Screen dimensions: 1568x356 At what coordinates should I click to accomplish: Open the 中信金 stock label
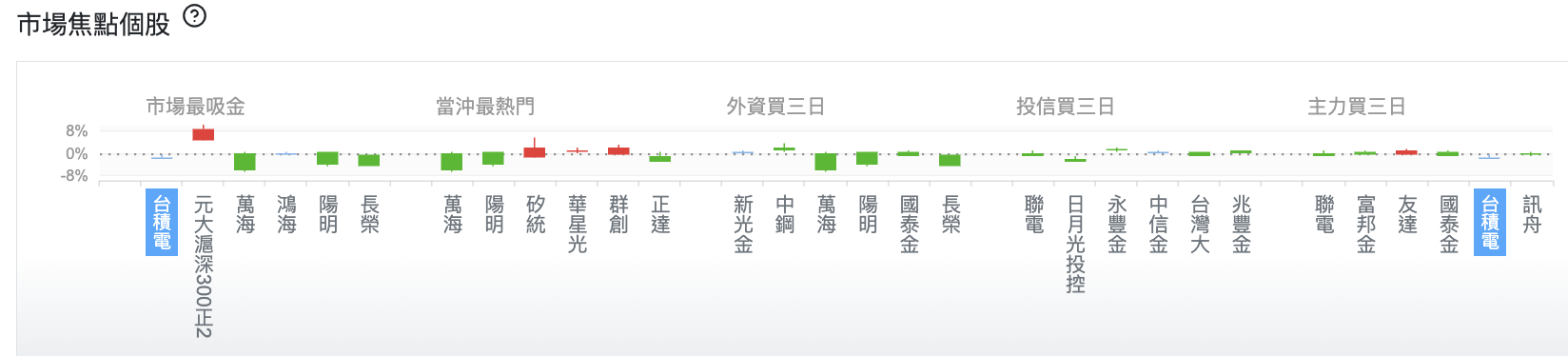tap(1158, 225)
